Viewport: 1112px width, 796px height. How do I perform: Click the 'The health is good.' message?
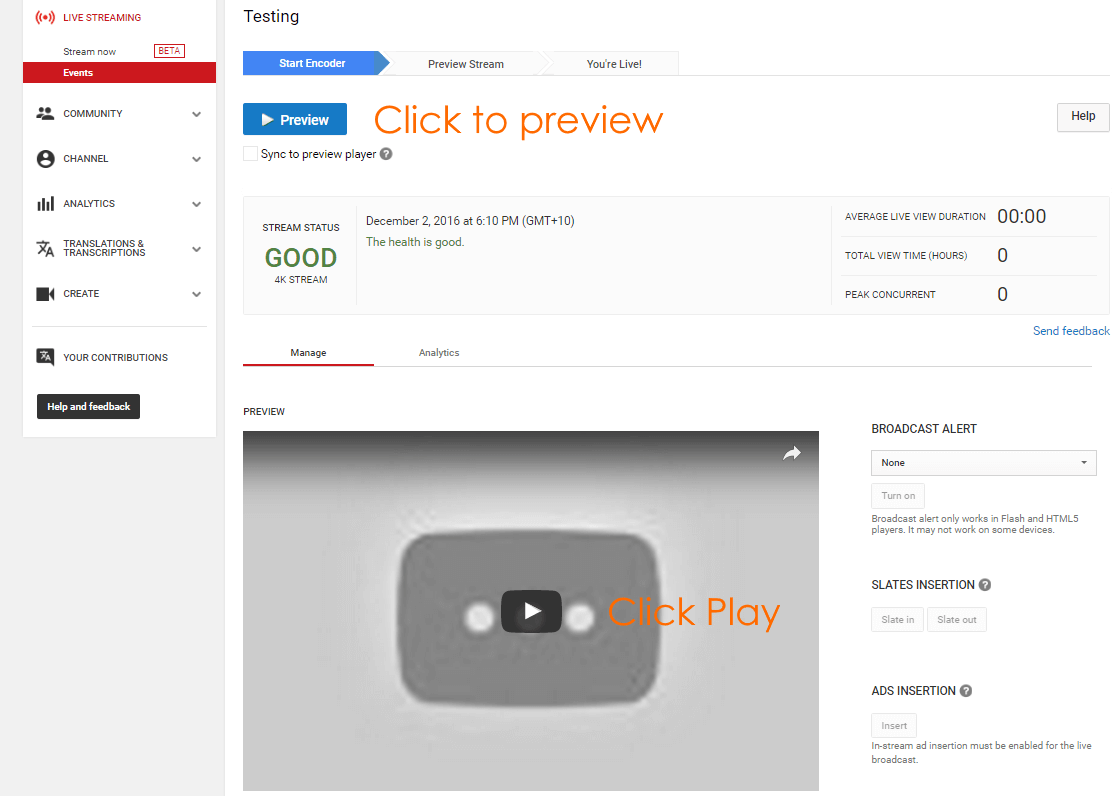[415, 242]
